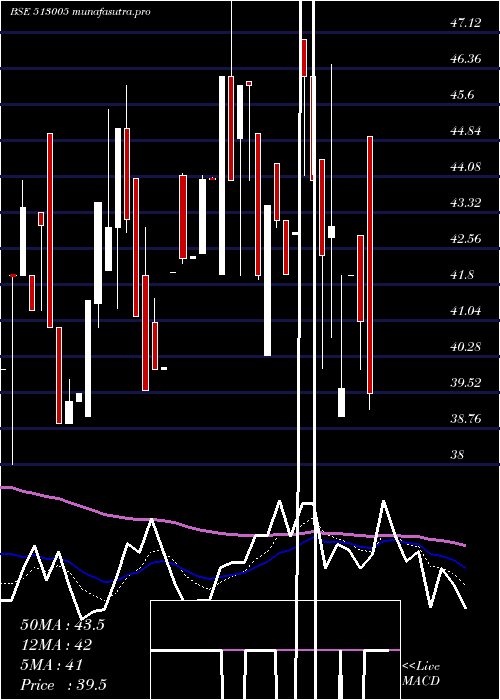Screen dimensions: 500x700
Task: Click the 47.12 price axis label
Action: [466, 23]
